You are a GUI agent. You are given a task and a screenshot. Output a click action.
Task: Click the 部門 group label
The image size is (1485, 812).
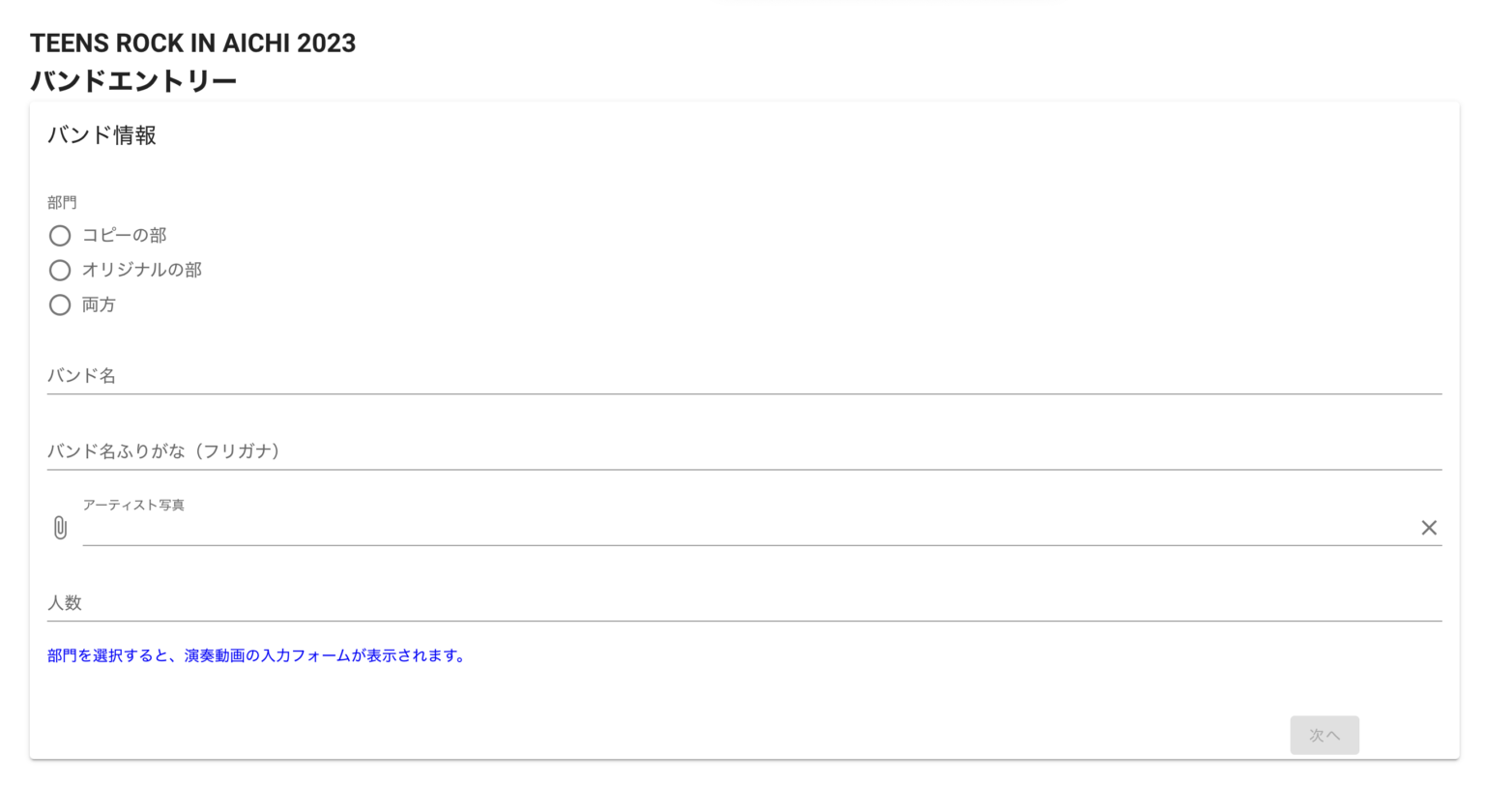(62, 202)
